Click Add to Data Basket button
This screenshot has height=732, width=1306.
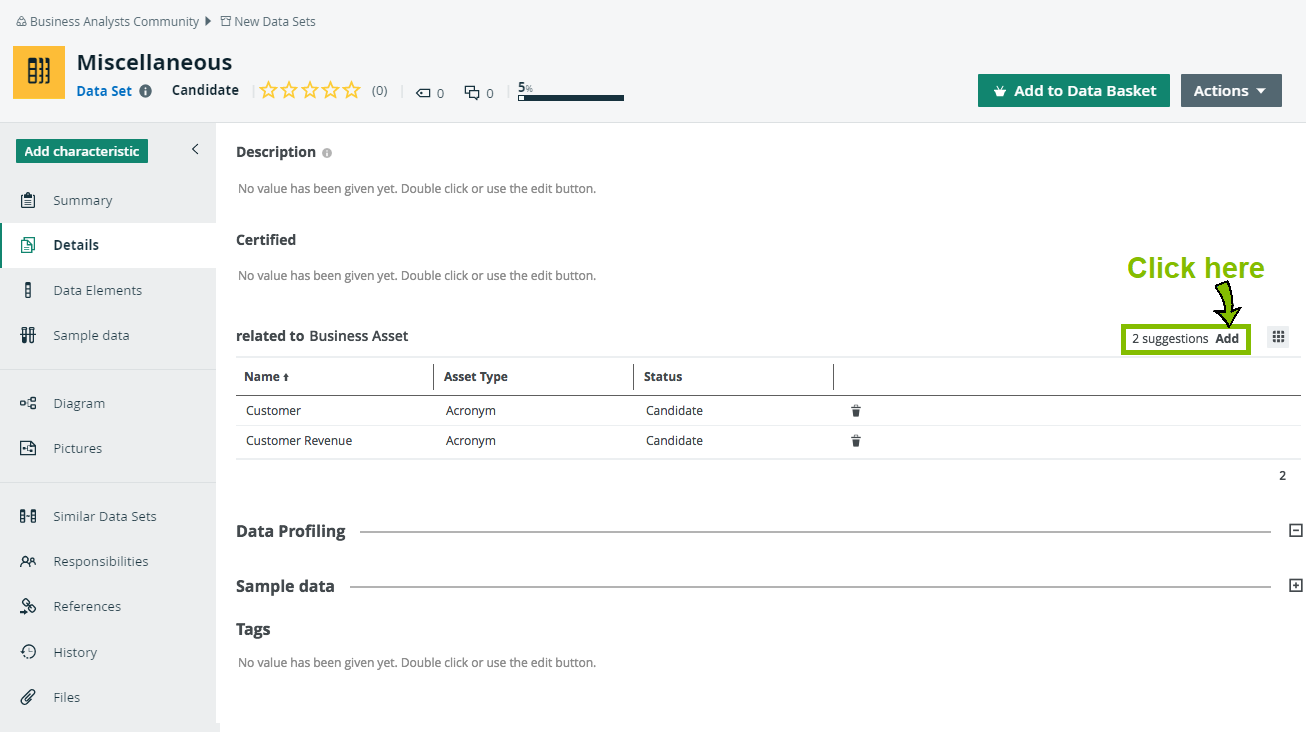point(1073,90)
